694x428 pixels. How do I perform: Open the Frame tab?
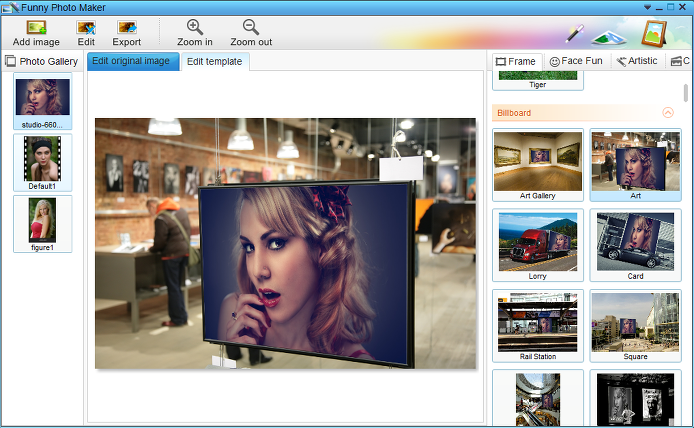pos(516,61)
